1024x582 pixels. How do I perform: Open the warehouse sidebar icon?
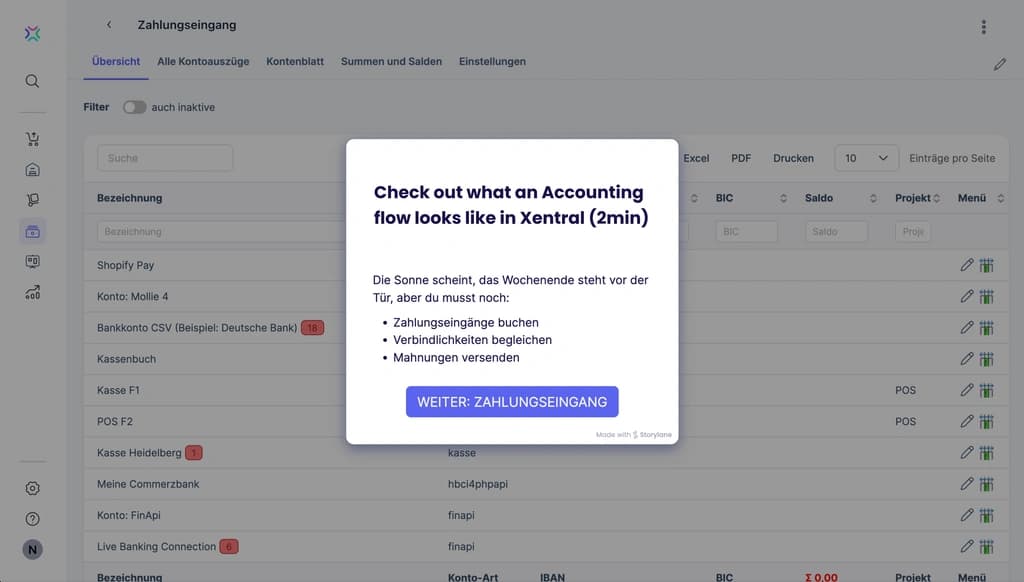pos(32,170)
